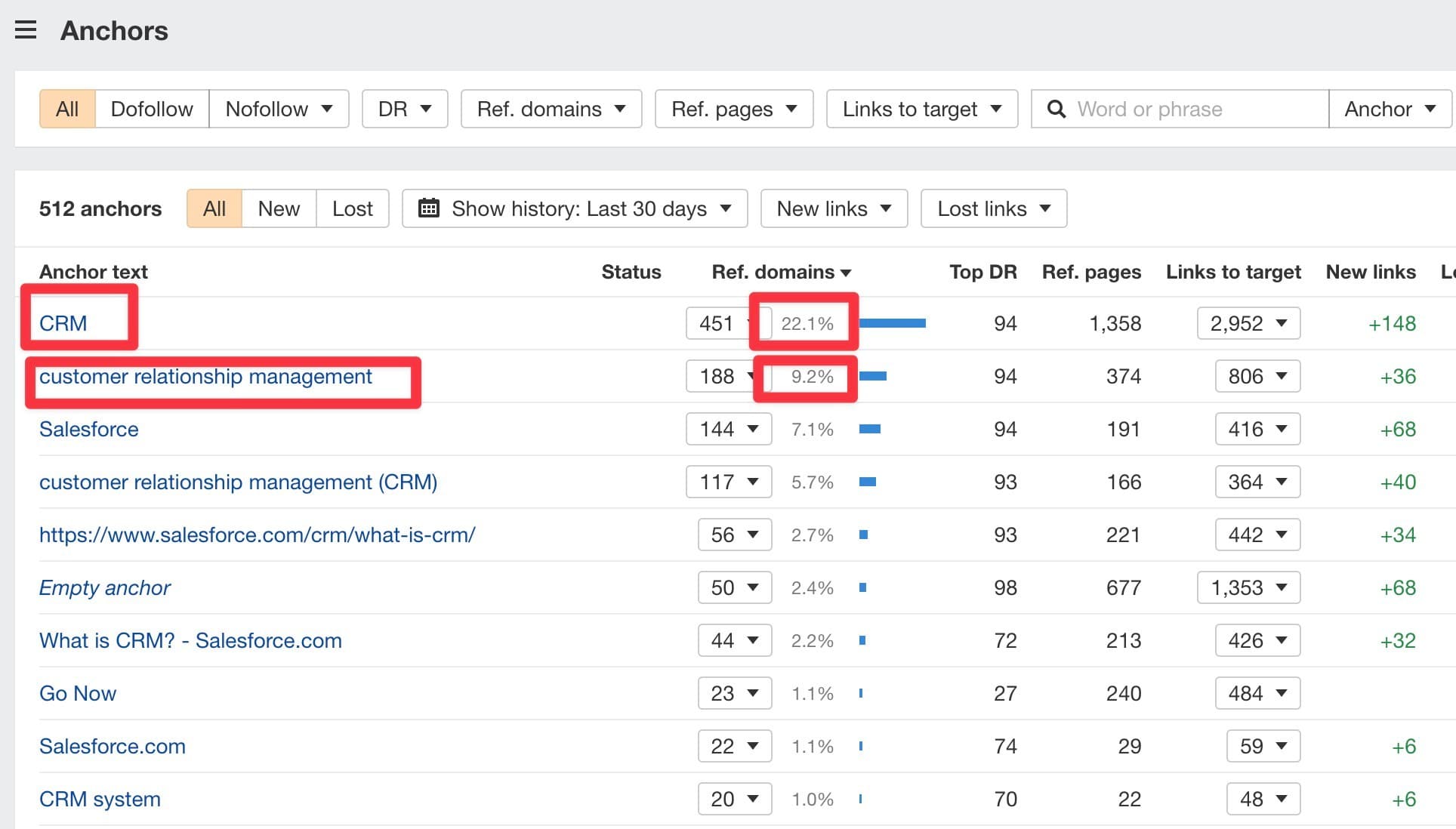Open the Lost links dropdown

pyautogui.click(x=994, y=208)
